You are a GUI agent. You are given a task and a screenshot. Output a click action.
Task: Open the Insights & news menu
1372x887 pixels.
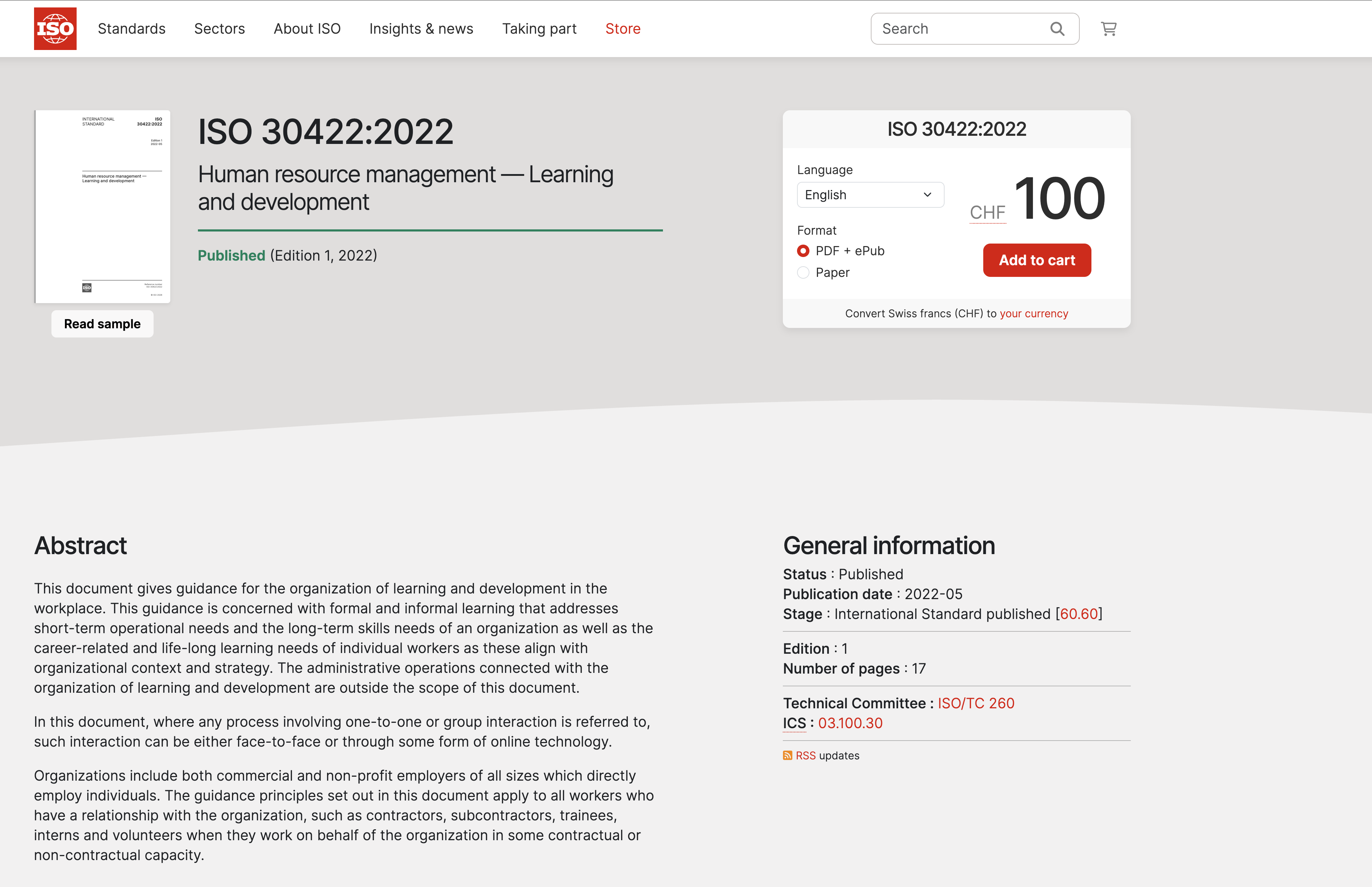[x=421, y=29]
